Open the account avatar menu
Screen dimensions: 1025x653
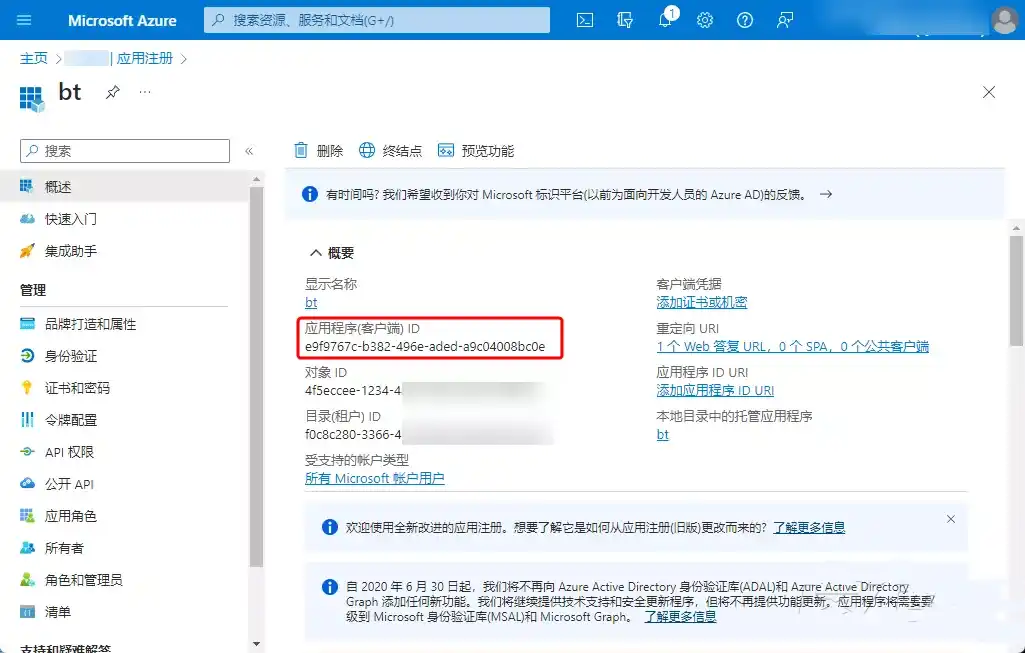point(1003,20)
